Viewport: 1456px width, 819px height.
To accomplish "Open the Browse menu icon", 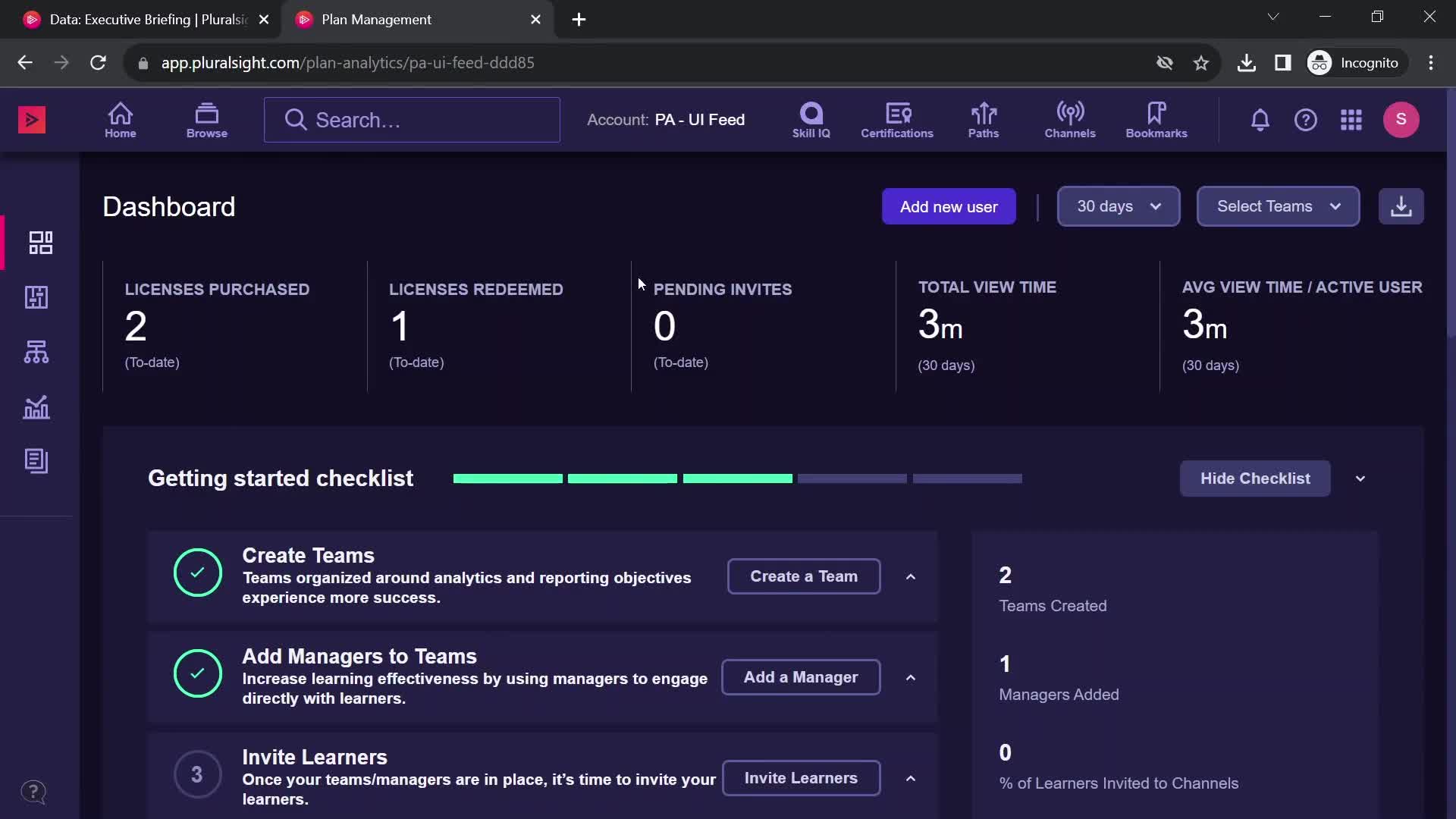I will pos(206,120).
